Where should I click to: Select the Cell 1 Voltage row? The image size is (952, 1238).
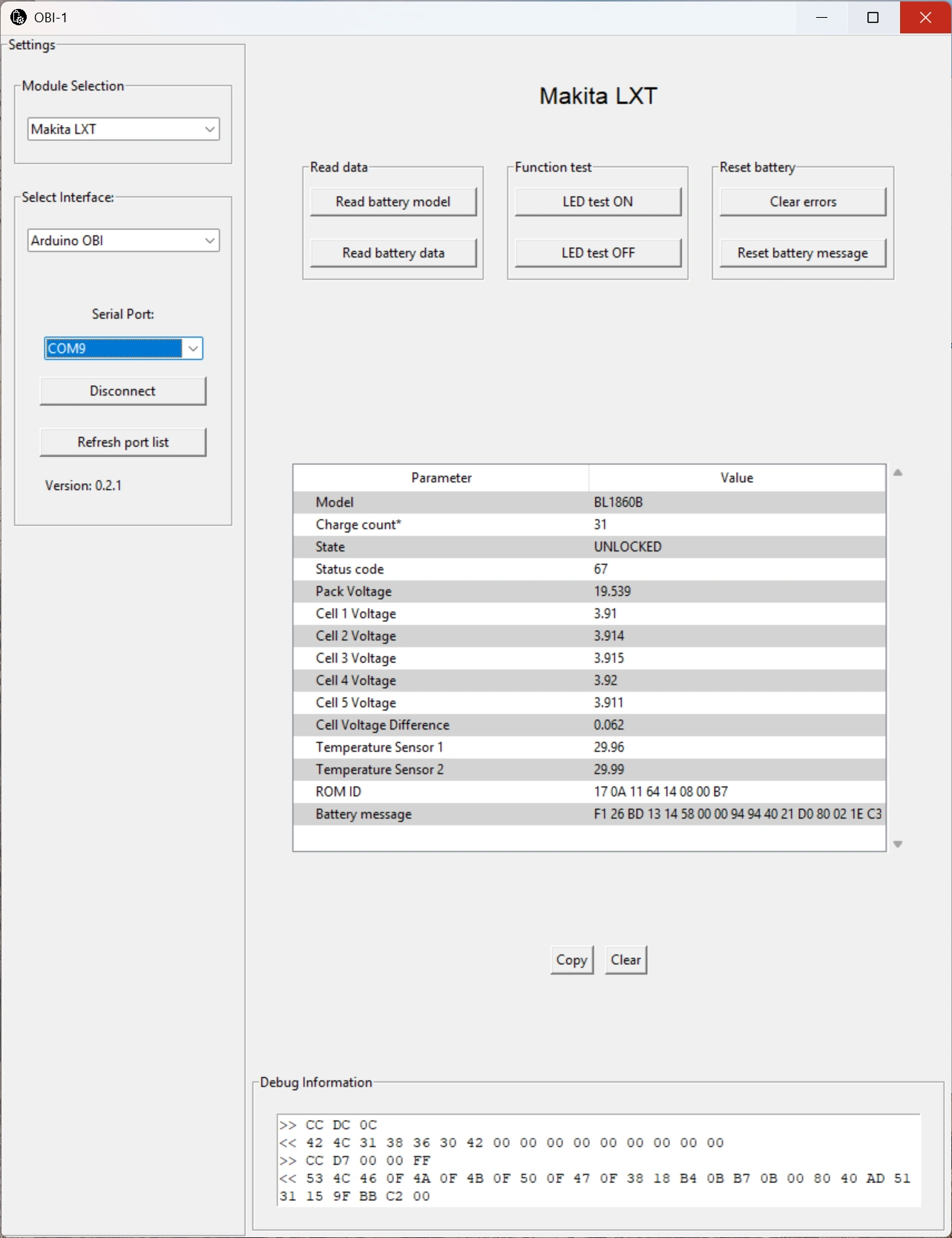589,614
